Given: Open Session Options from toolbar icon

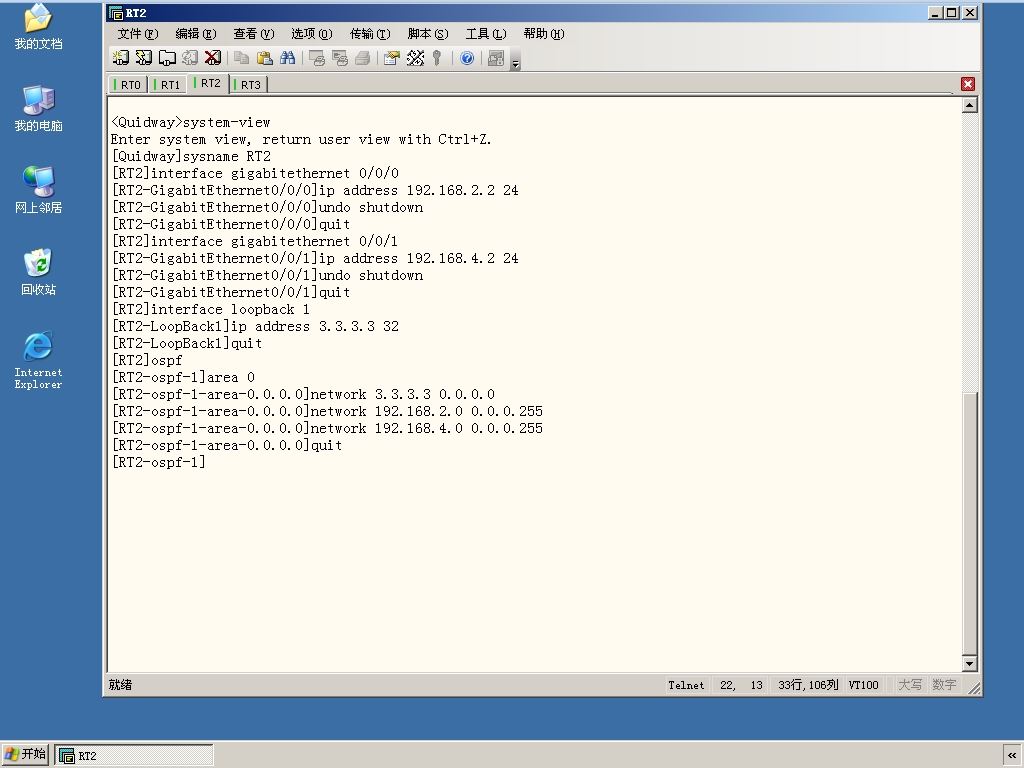Looking at the screenshot, I should (391, 58).
